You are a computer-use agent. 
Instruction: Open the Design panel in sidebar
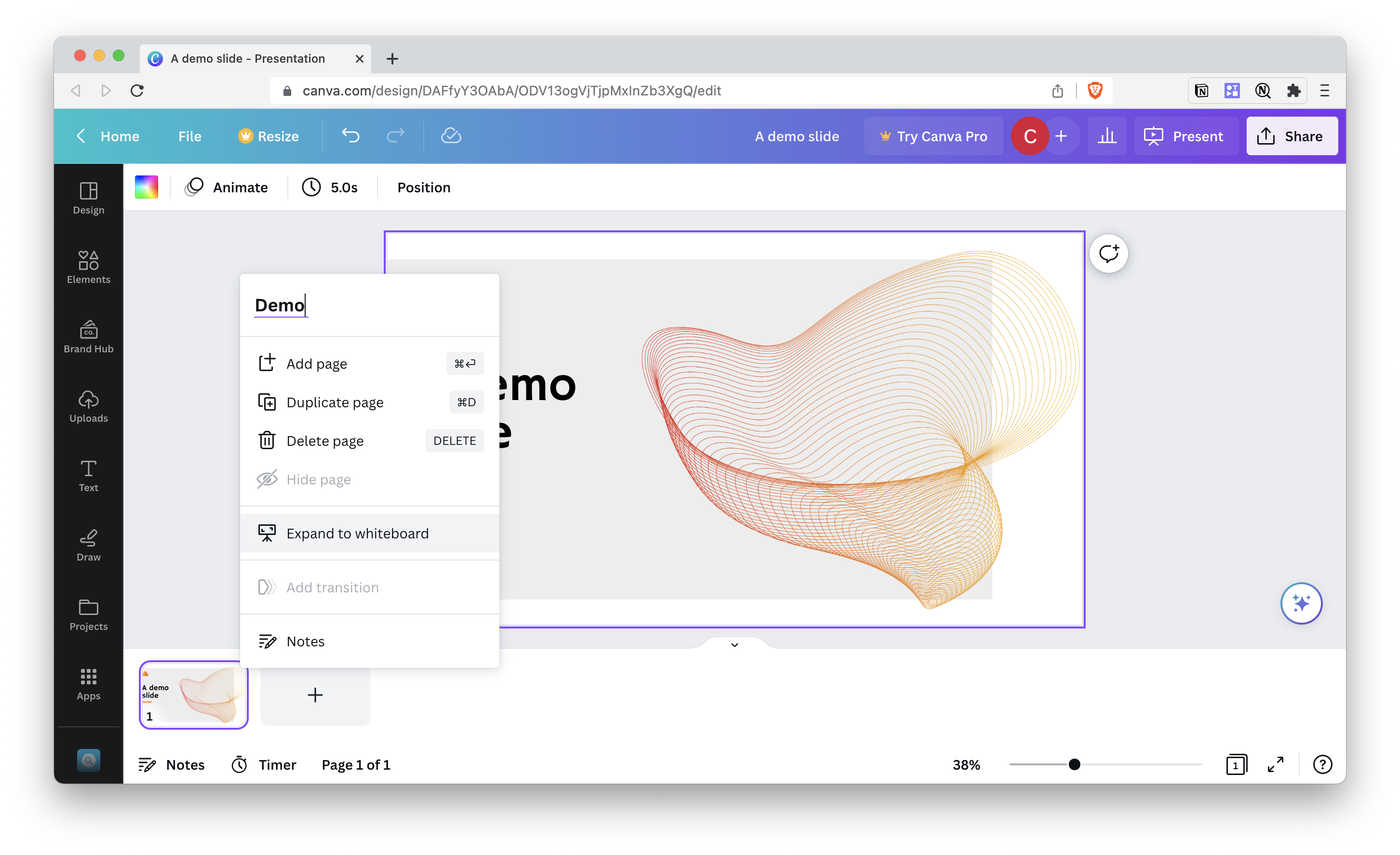[89, 198]
